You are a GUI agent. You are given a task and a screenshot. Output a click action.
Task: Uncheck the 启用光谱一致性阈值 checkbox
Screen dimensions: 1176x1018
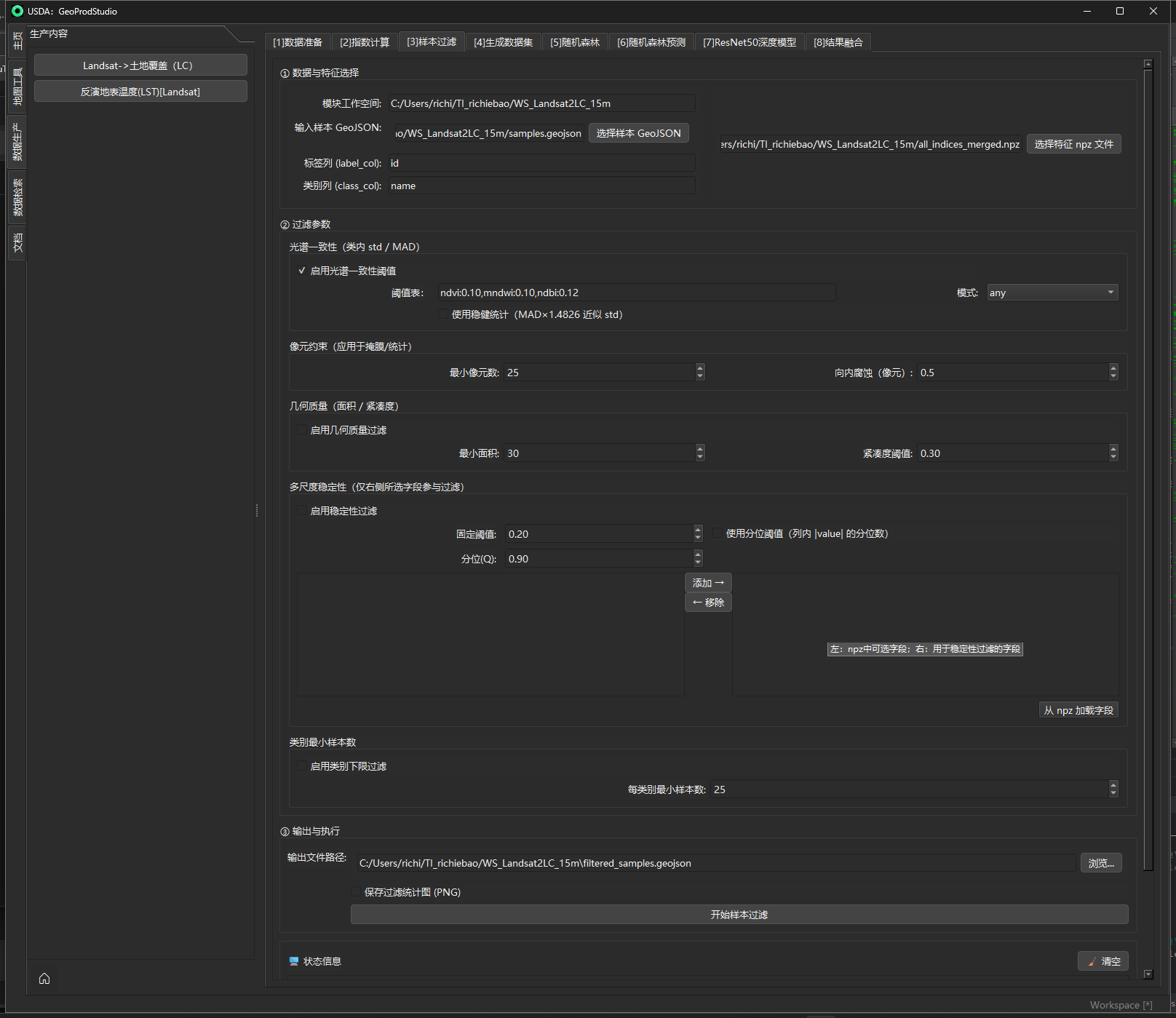tap(302, 271)
